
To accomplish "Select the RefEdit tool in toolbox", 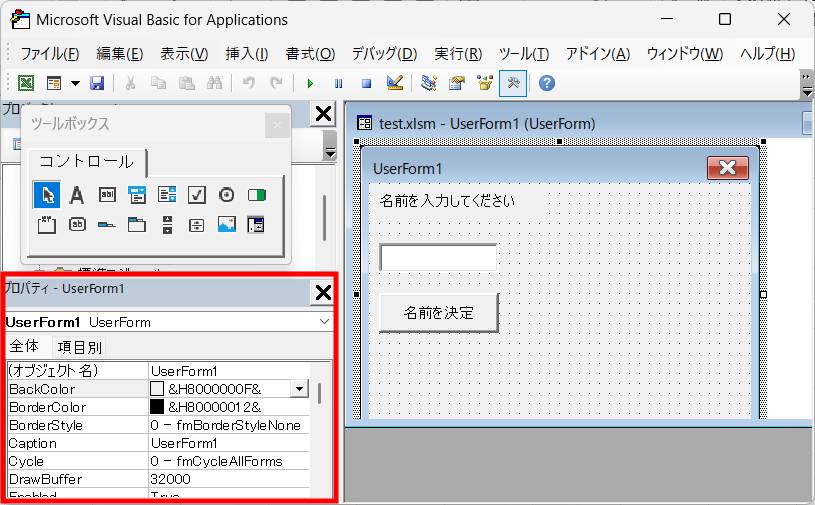I will [x=256, y=224].
